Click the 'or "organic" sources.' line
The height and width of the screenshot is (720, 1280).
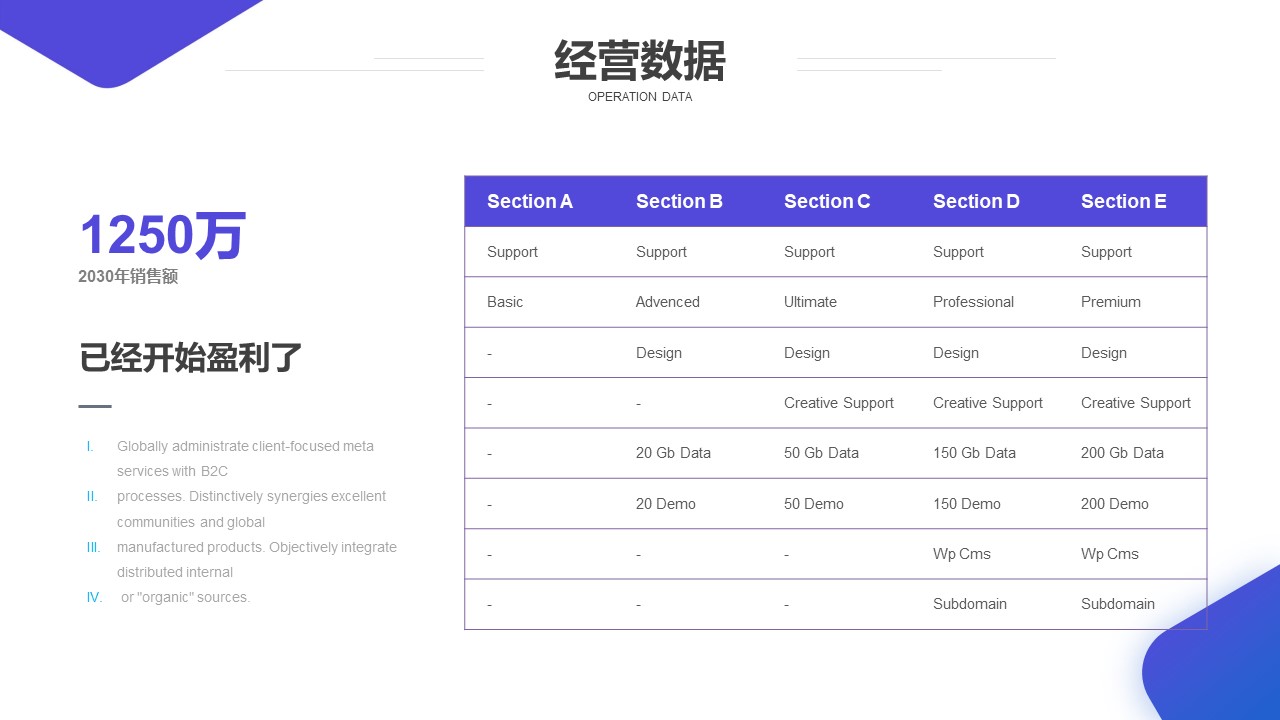coord(186,598)
